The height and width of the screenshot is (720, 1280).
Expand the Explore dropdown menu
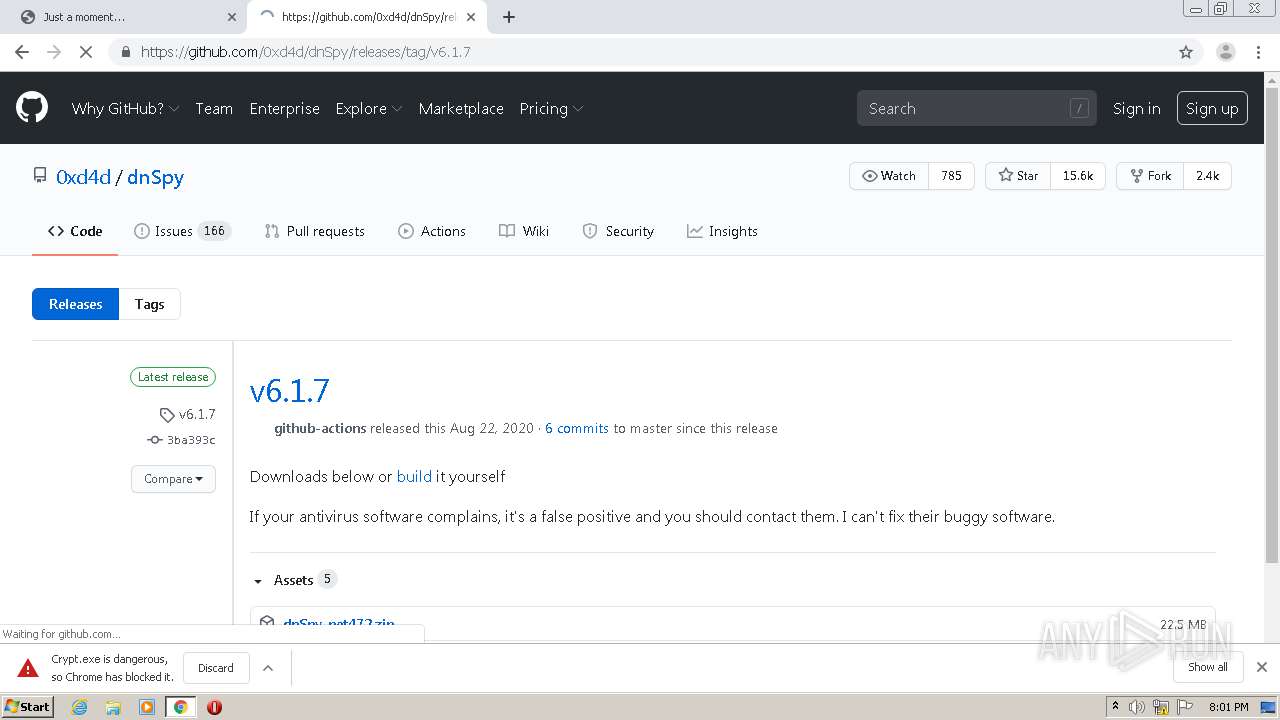point(369,108)
